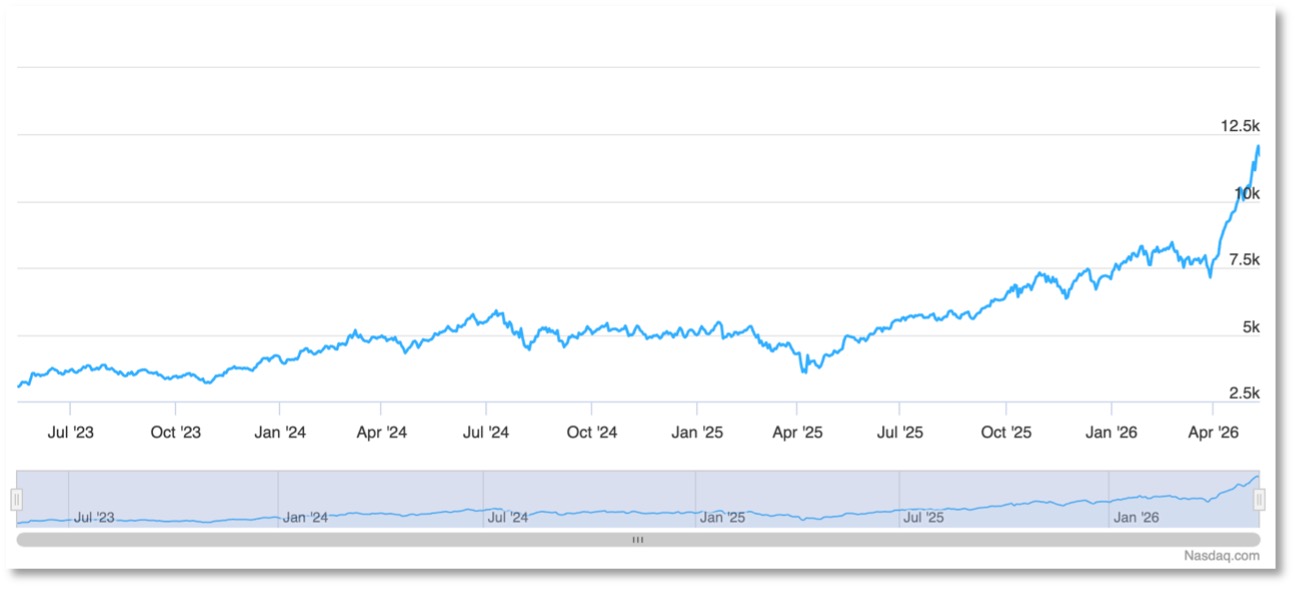Click the Jul '25 main axis label
This screenshot has width=1298, height=592.
900,432
